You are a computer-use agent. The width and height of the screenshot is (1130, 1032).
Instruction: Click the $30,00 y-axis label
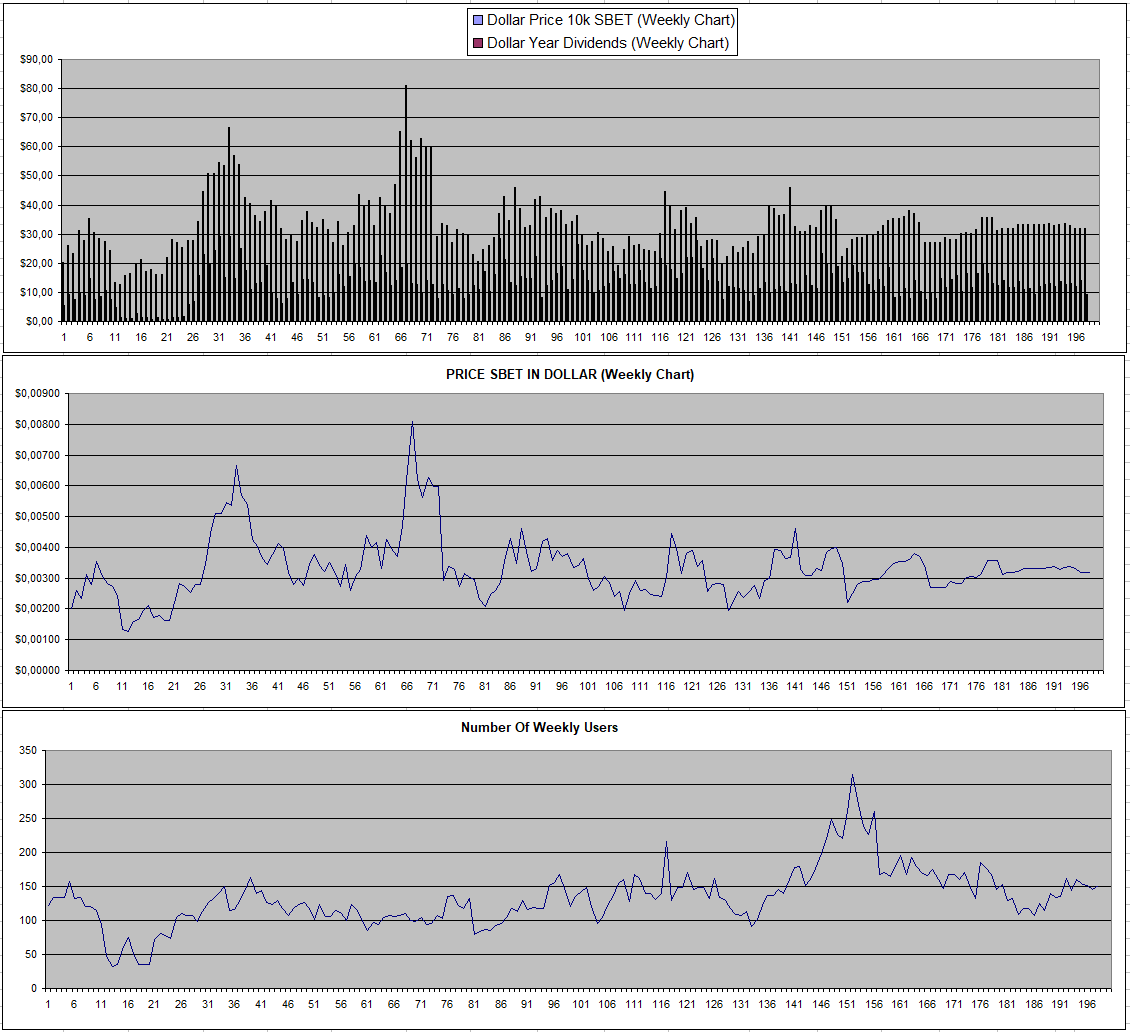tap(37, 234)
